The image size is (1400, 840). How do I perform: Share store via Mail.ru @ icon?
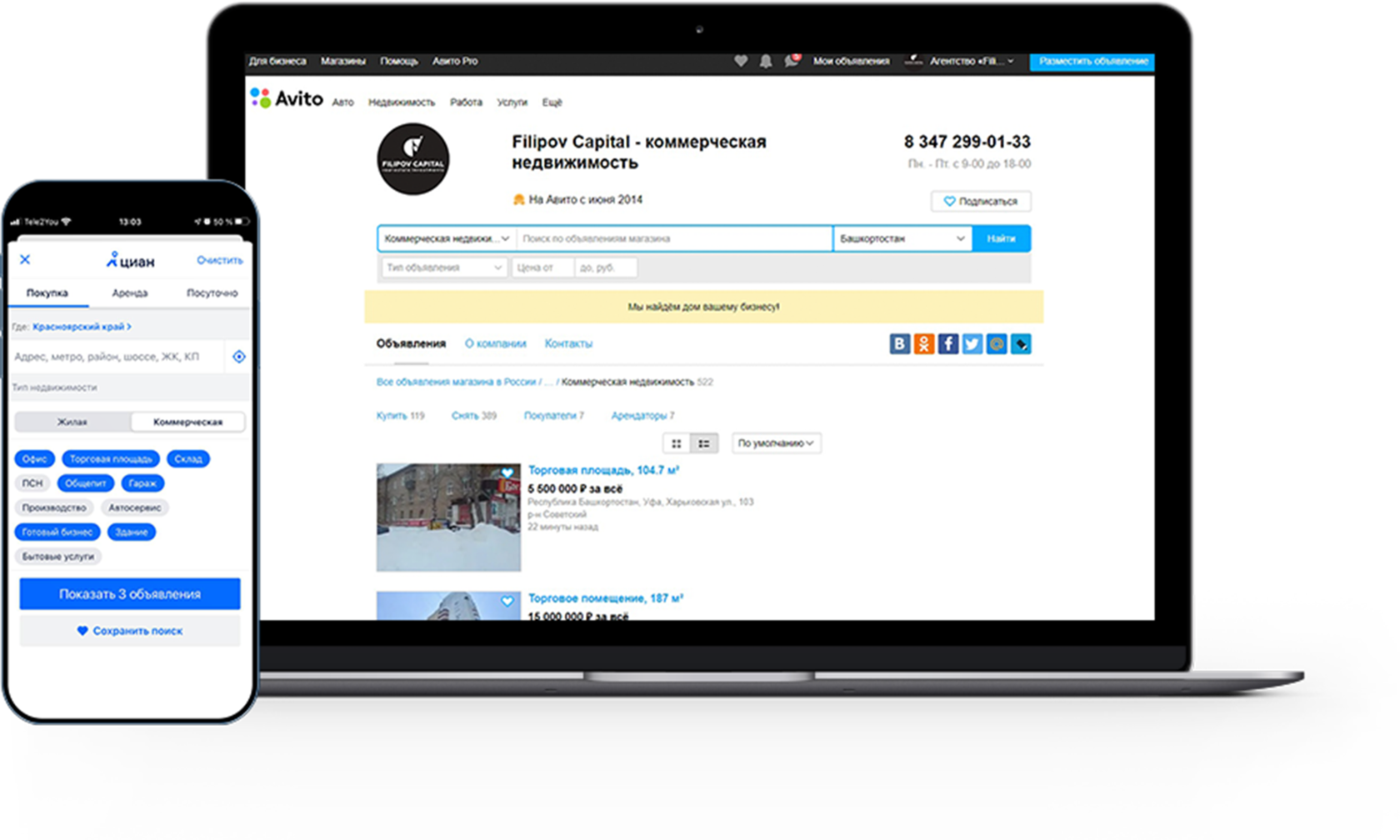tap(996, 344)
